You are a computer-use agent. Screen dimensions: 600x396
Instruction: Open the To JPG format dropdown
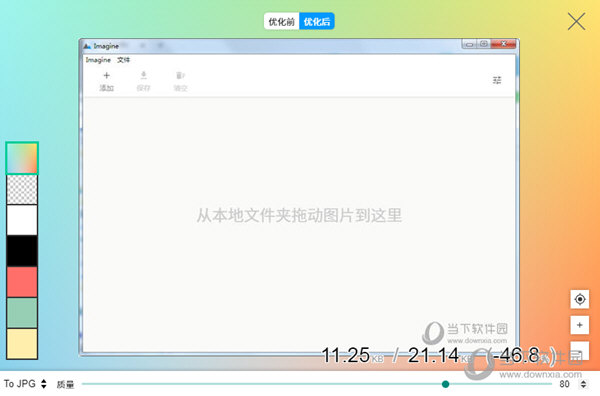(x=25, y=384)
